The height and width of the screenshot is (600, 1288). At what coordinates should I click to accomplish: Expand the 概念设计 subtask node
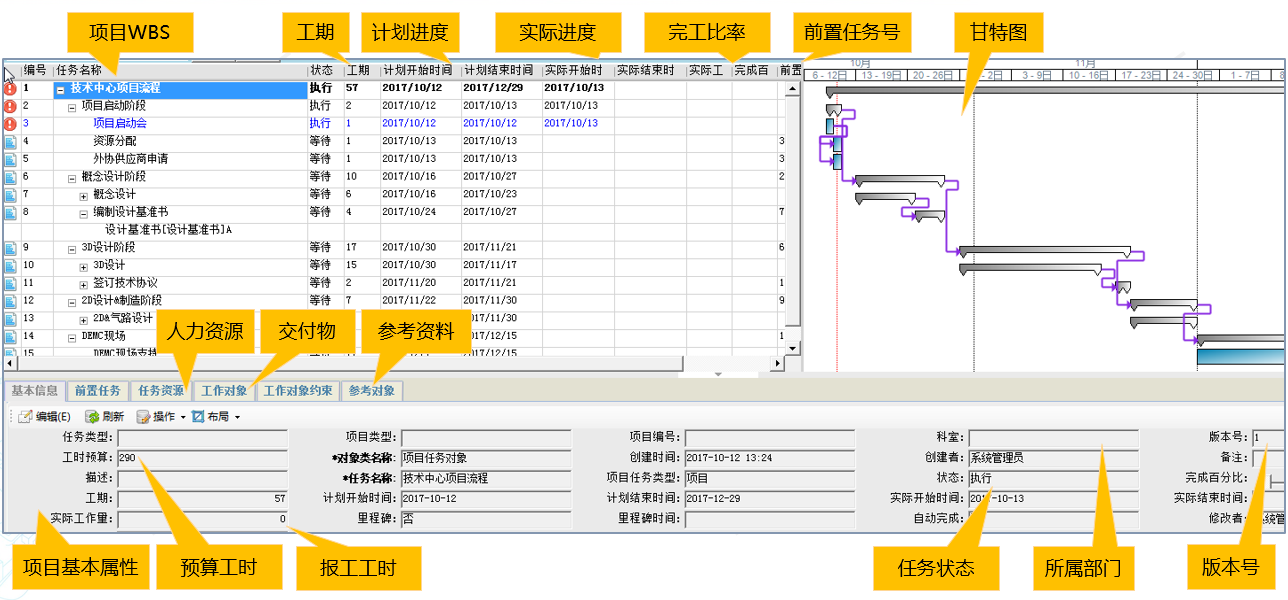click(x=85, y=195)
